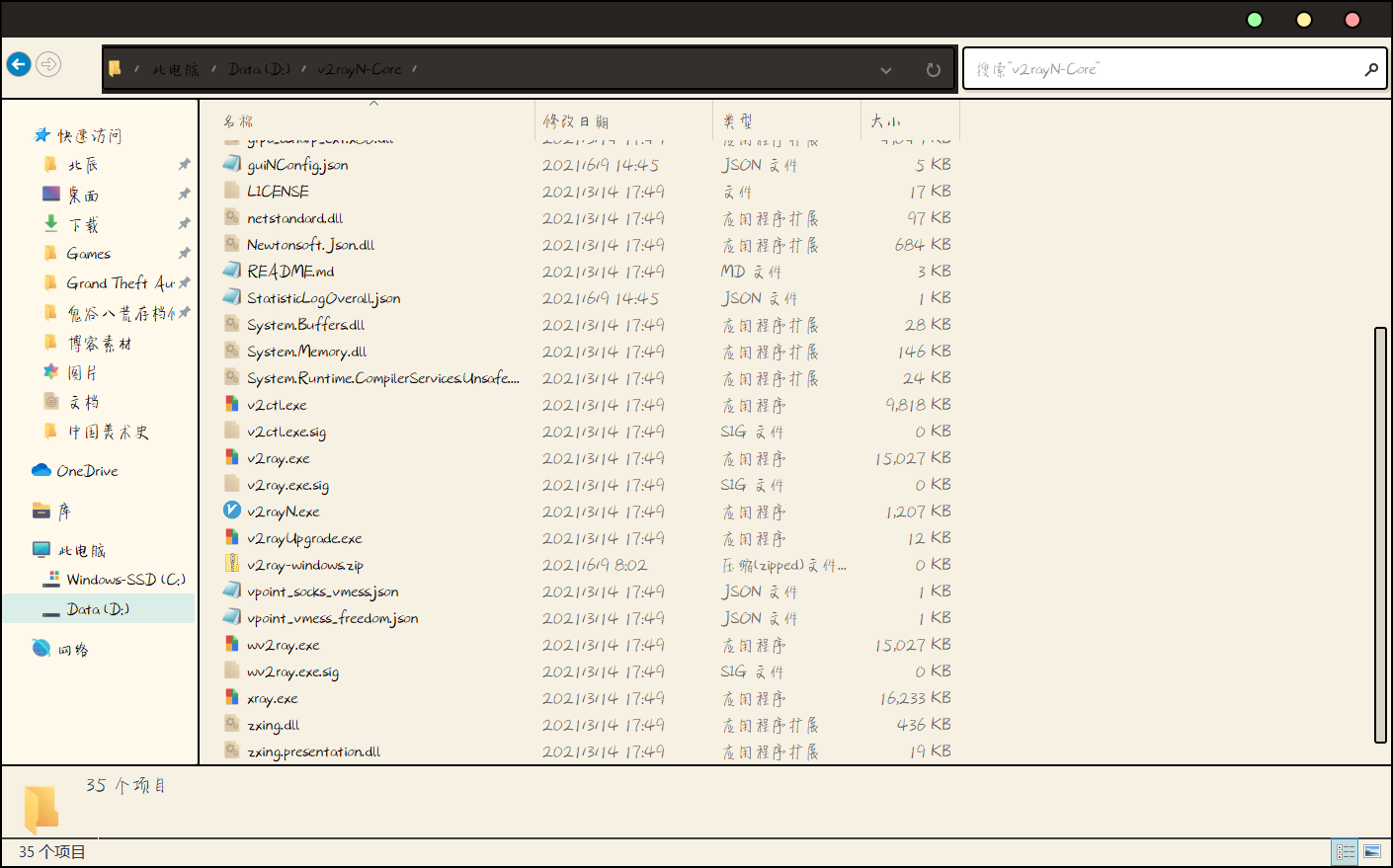The image size is (1393, 868).
Task: Sort by the 类型 column header
Action: pos(737,120)
